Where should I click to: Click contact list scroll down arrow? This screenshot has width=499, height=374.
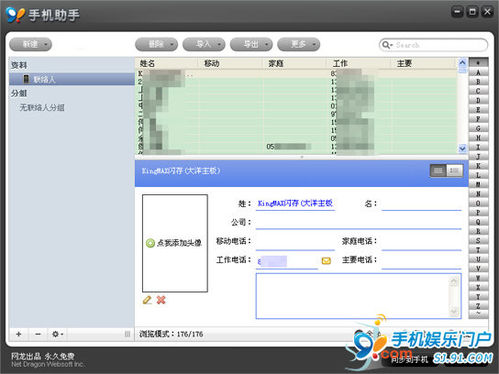[x=462, y=149]
